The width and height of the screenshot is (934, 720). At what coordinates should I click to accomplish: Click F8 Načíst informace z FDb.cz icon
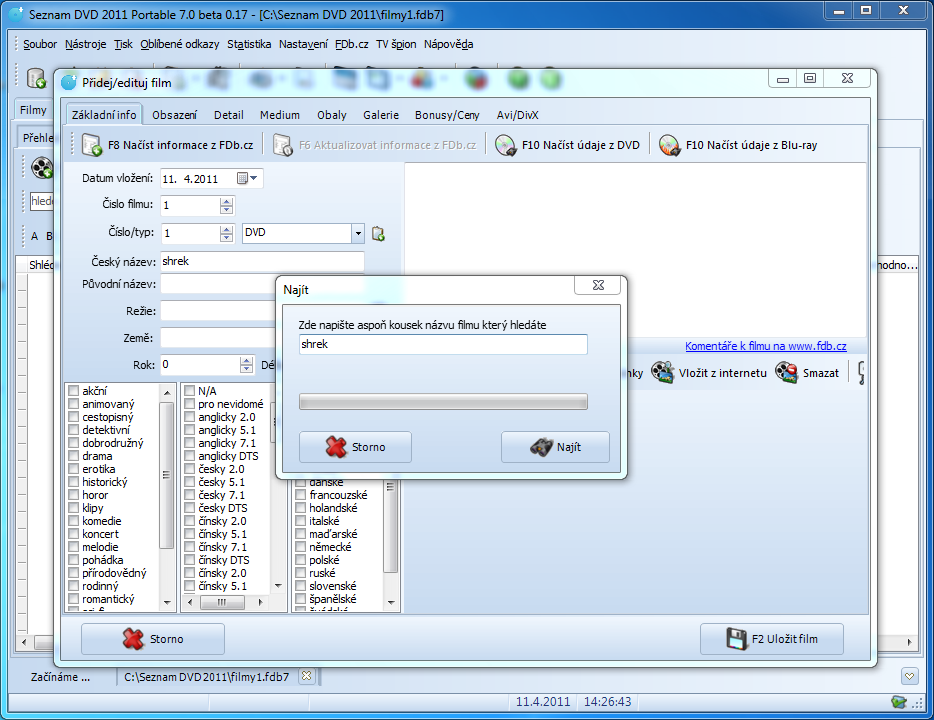pos(92,145)
